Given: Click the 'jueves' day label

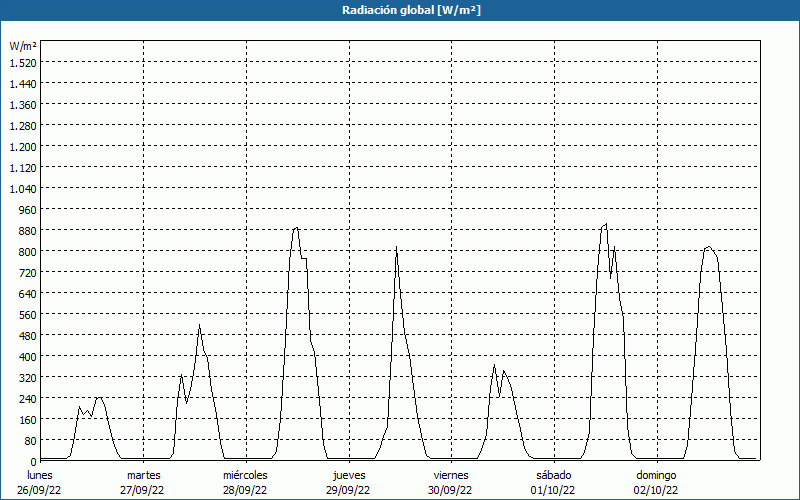Looking at the screenshot, I should click(x=349, y=476).
